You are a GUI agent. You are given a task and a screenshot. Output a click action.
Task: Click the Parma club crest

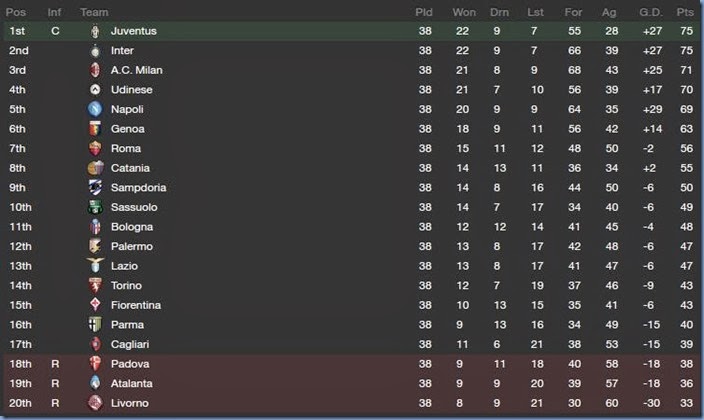[x=95, y=324]
